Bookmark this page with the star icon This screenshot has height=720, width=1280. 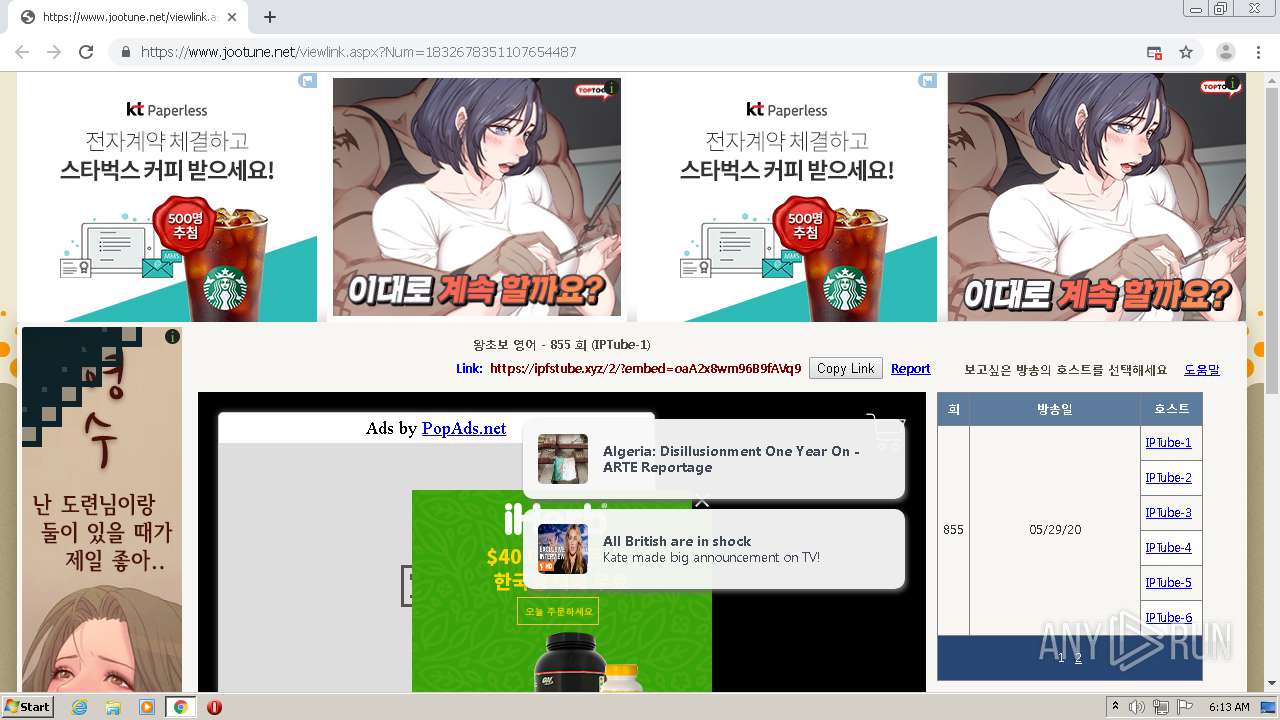tap(1186, 52)
